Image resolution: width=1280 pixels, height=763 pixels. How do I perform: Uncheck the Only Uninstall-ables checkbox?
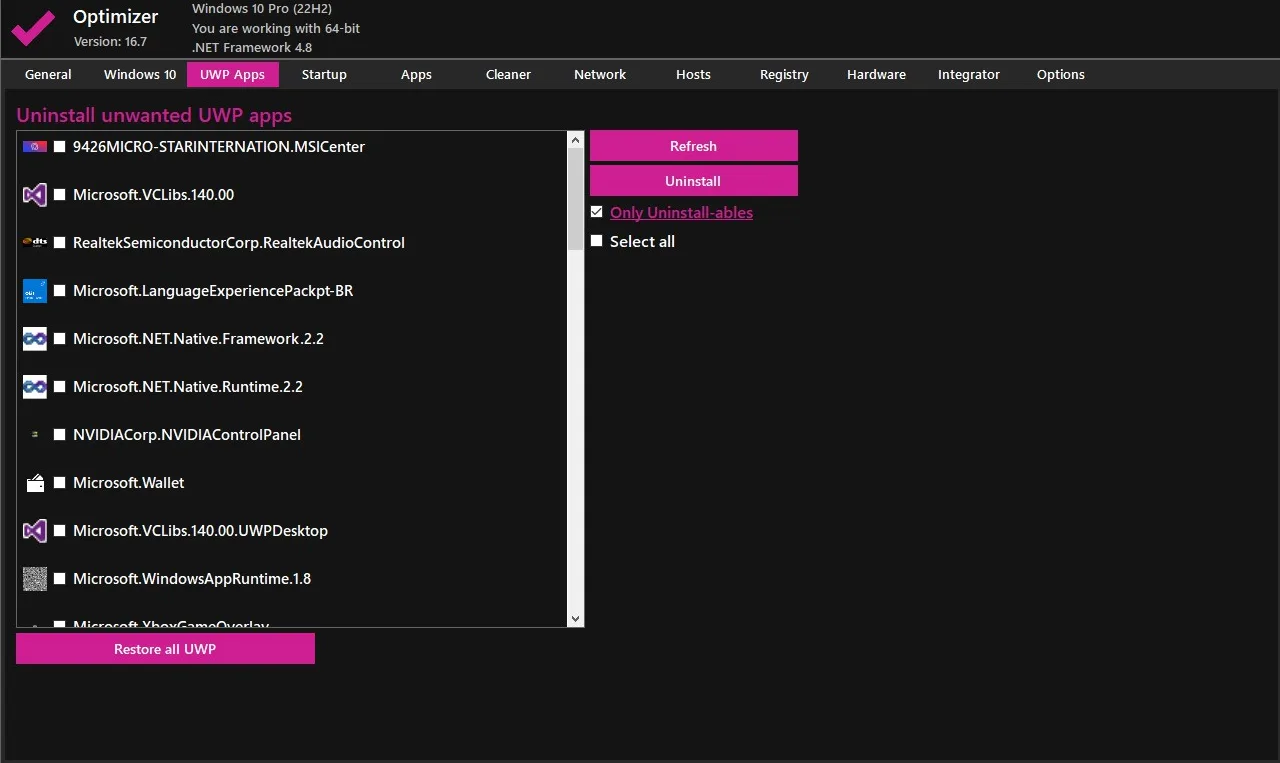(597, 212)
